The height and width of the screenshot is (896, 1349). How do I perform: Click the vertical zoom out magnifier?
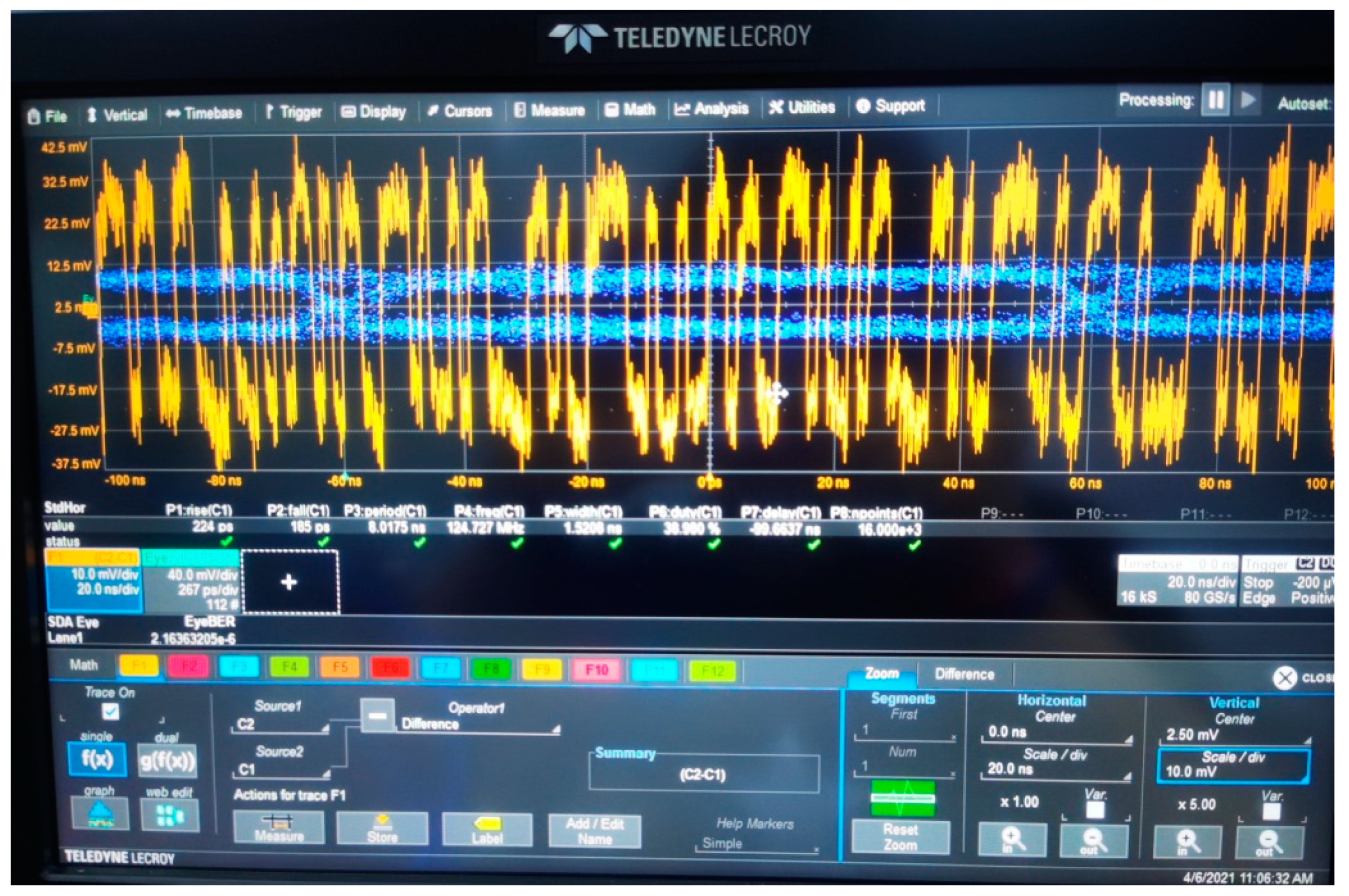point(1269,842)
